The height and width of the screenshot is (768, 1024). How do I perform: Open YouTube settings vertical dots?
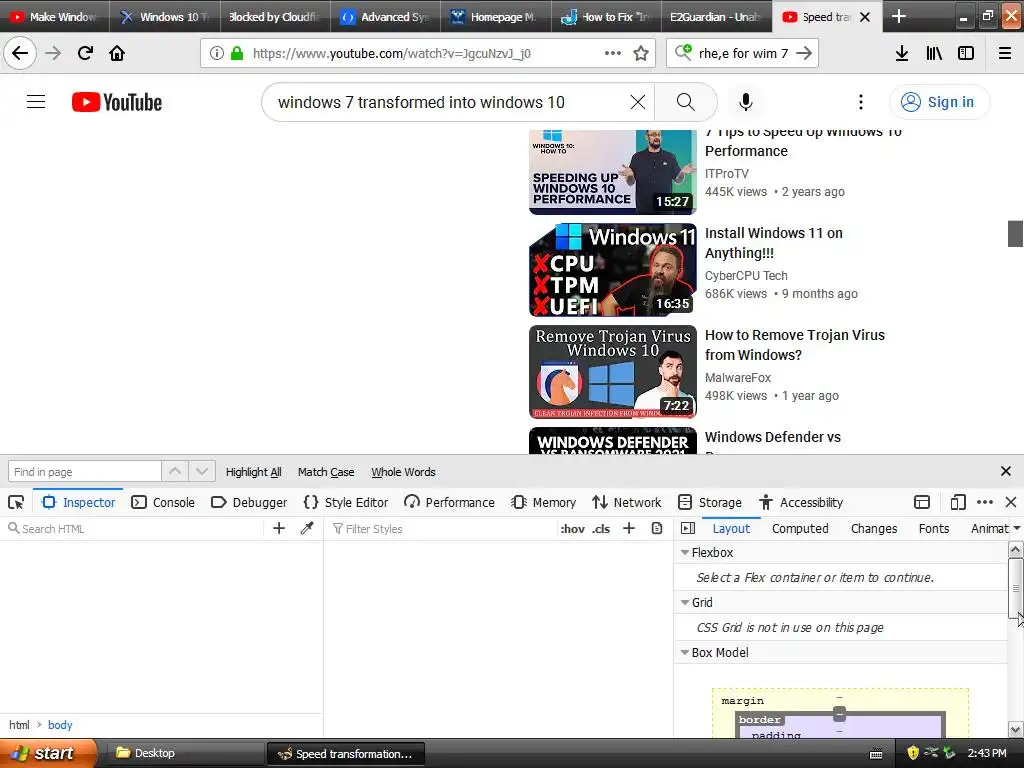[x=861, y=102]
